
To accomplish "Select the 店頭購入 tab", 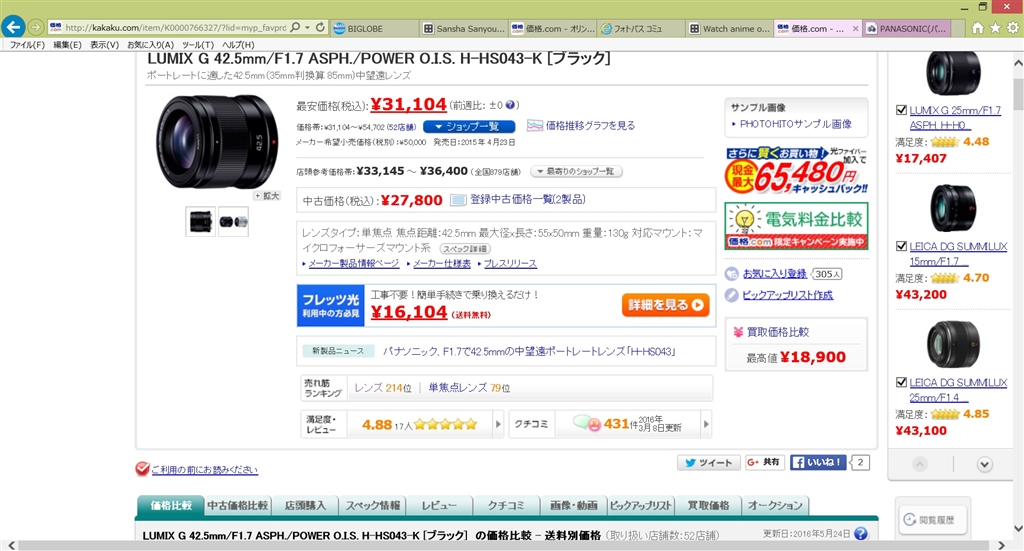I will 305,505.
